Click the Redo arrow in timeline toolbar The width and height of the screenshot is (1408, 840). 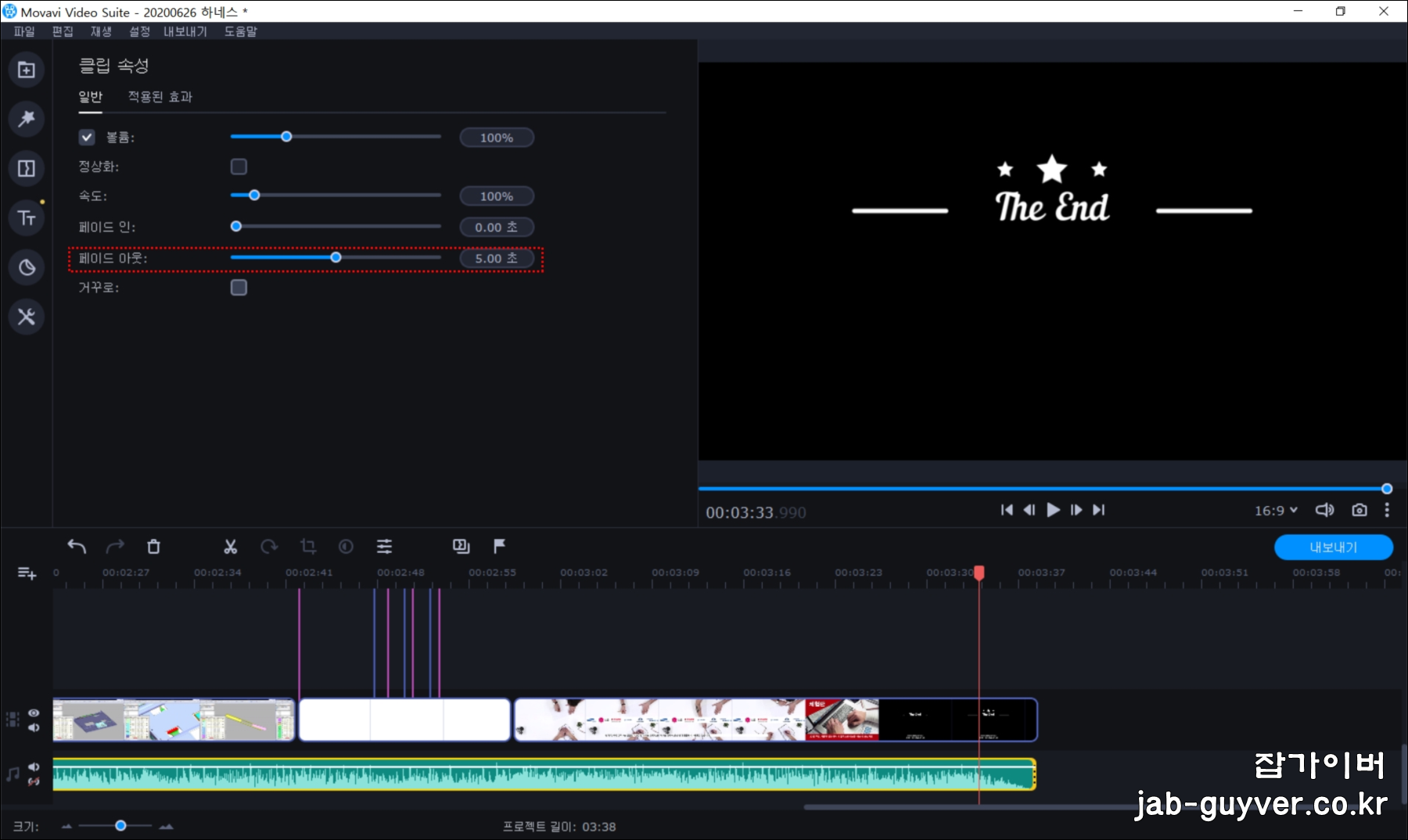coord(115,547)
